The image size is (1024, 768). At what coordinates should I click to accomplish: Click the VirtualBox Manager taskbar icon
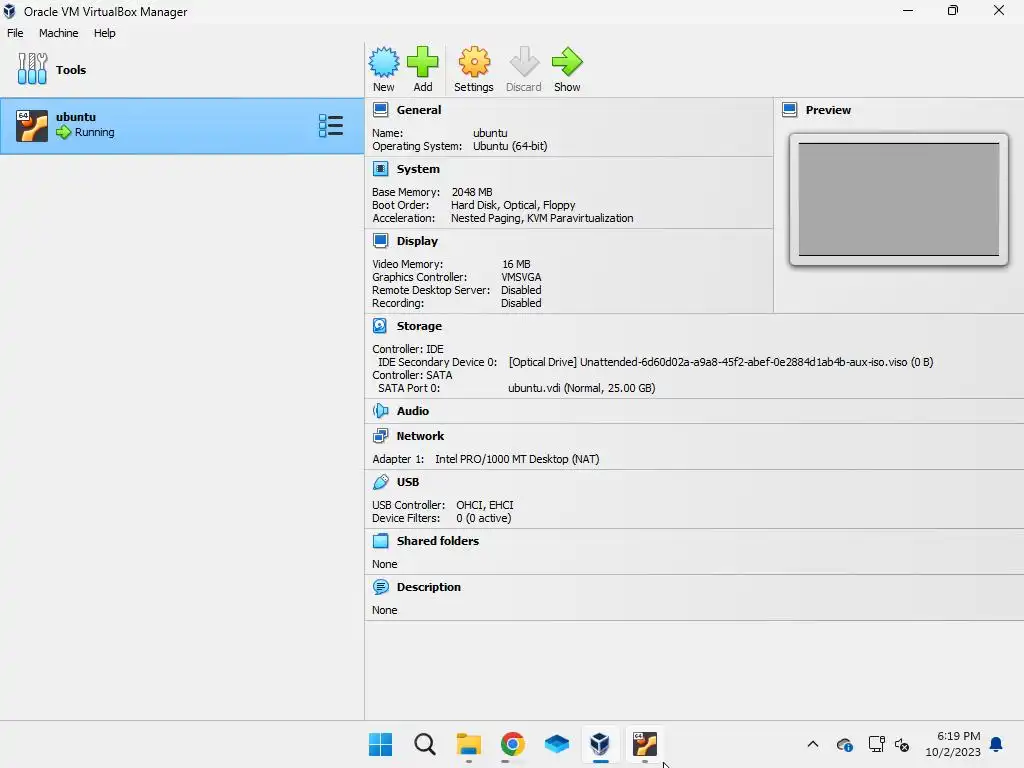click(x=600, y=744)
